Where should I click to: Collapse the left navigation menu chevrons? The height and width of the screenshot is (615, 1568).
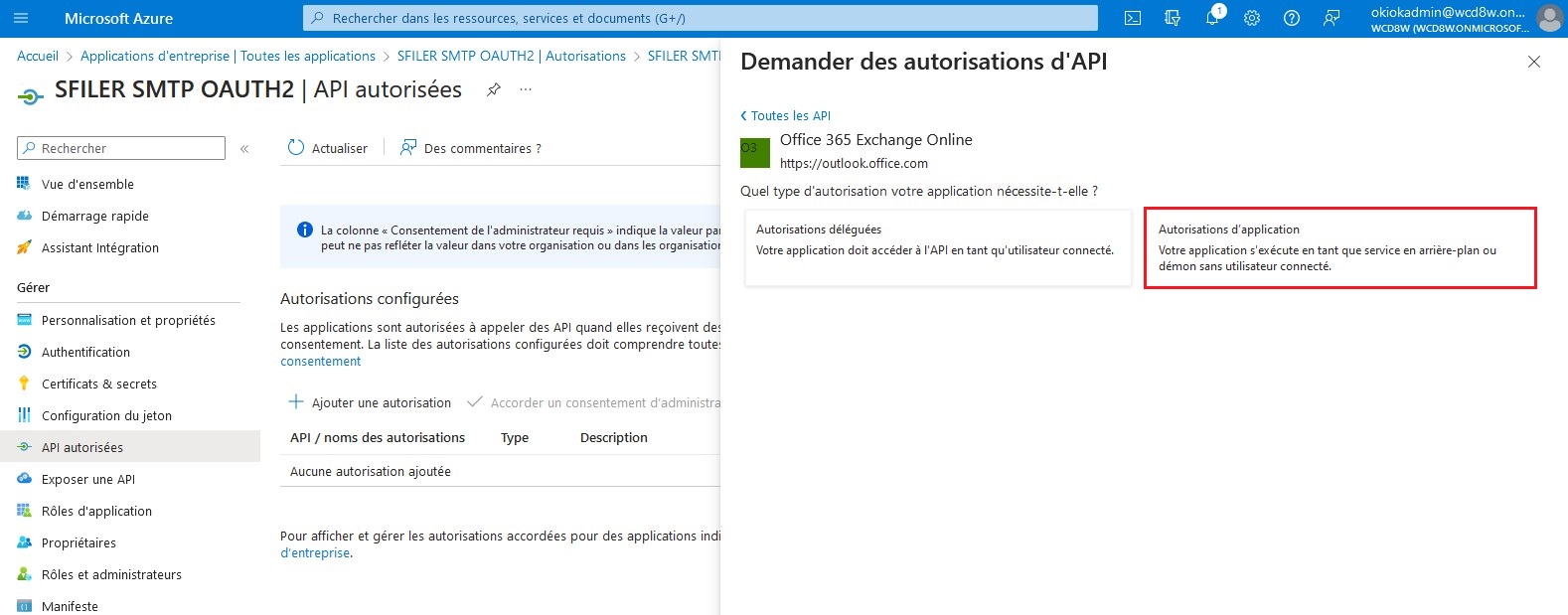click(x=244, y=148)
